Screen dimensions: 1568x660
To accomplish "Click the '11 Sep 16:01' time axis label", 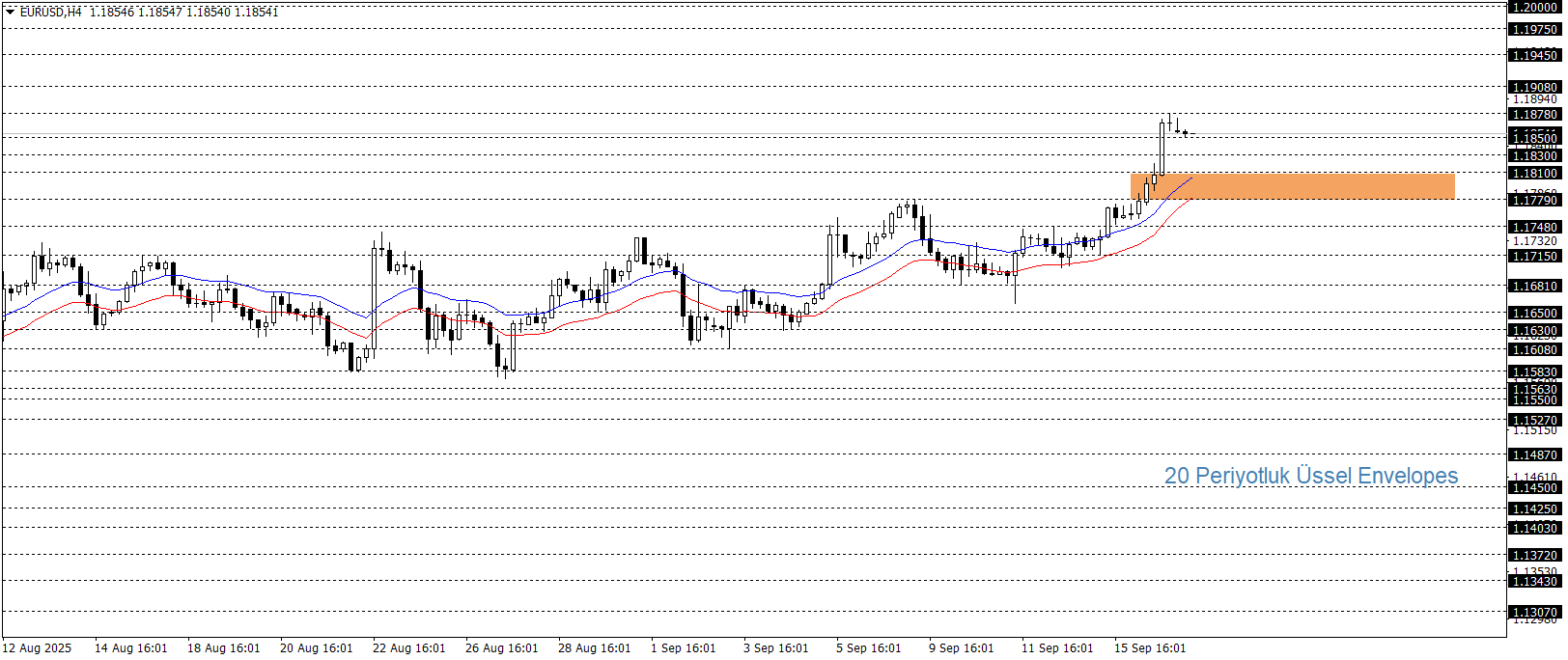I will (1057, 647).
